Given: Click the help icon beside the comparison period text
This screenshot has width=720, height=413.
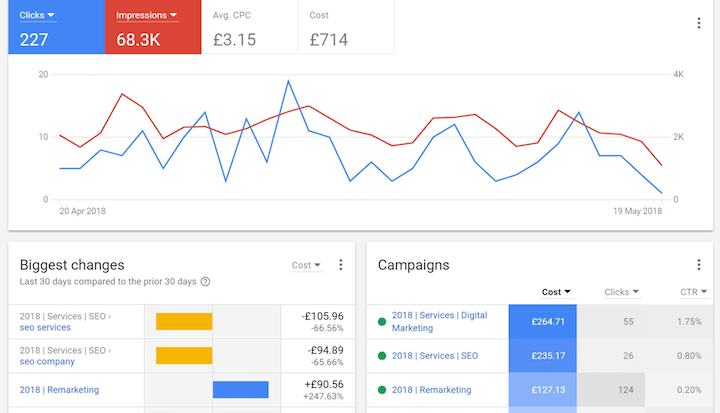Looking at the screenshot, I should click(x=205, y=282).
